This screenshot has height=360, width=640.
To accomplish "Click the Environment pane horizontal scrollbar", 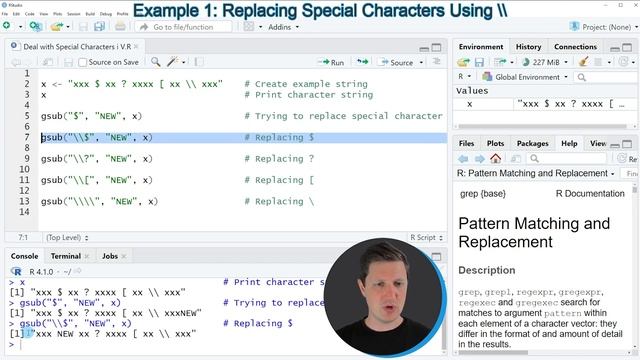I will 541,127.
